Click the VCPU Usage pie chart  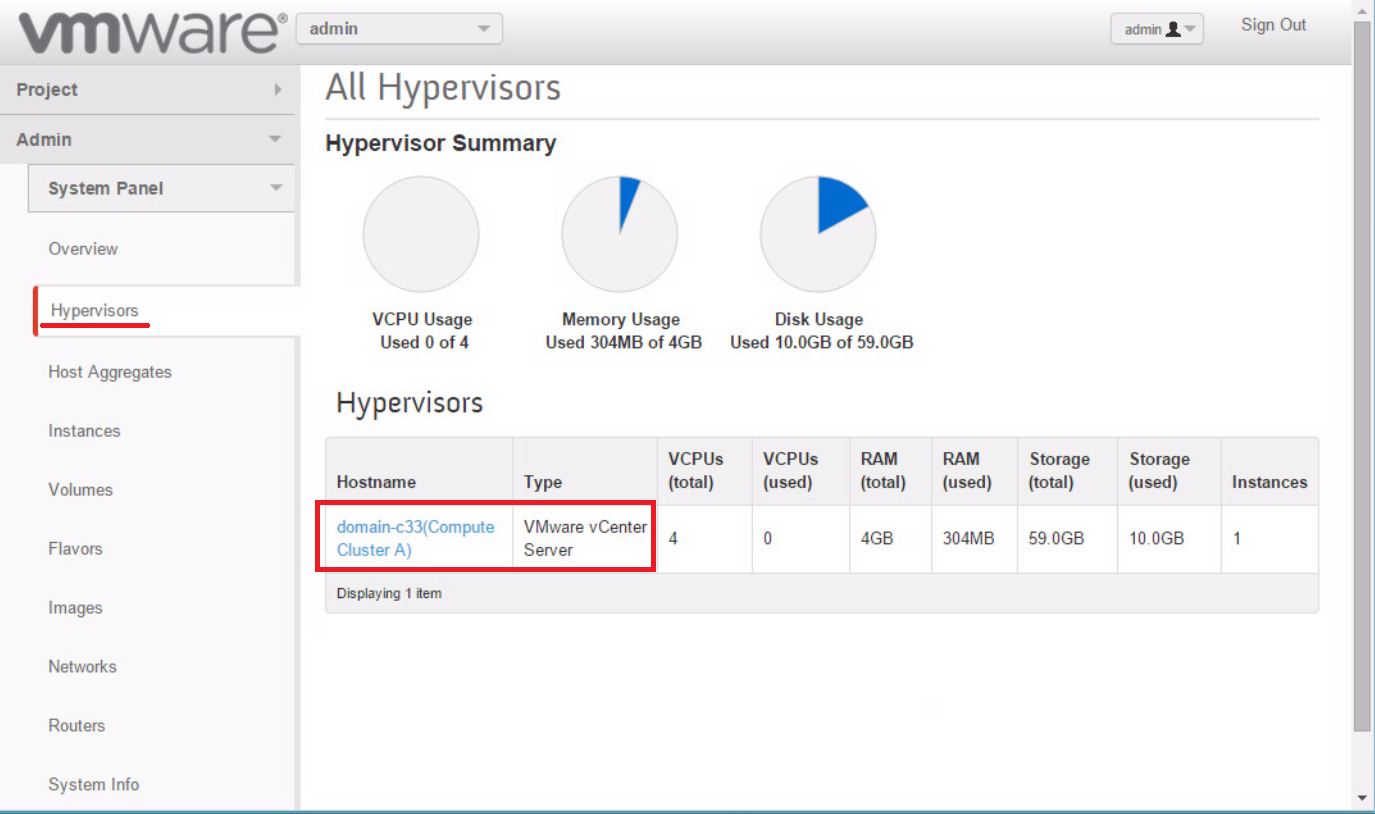[x=421, y=235]
